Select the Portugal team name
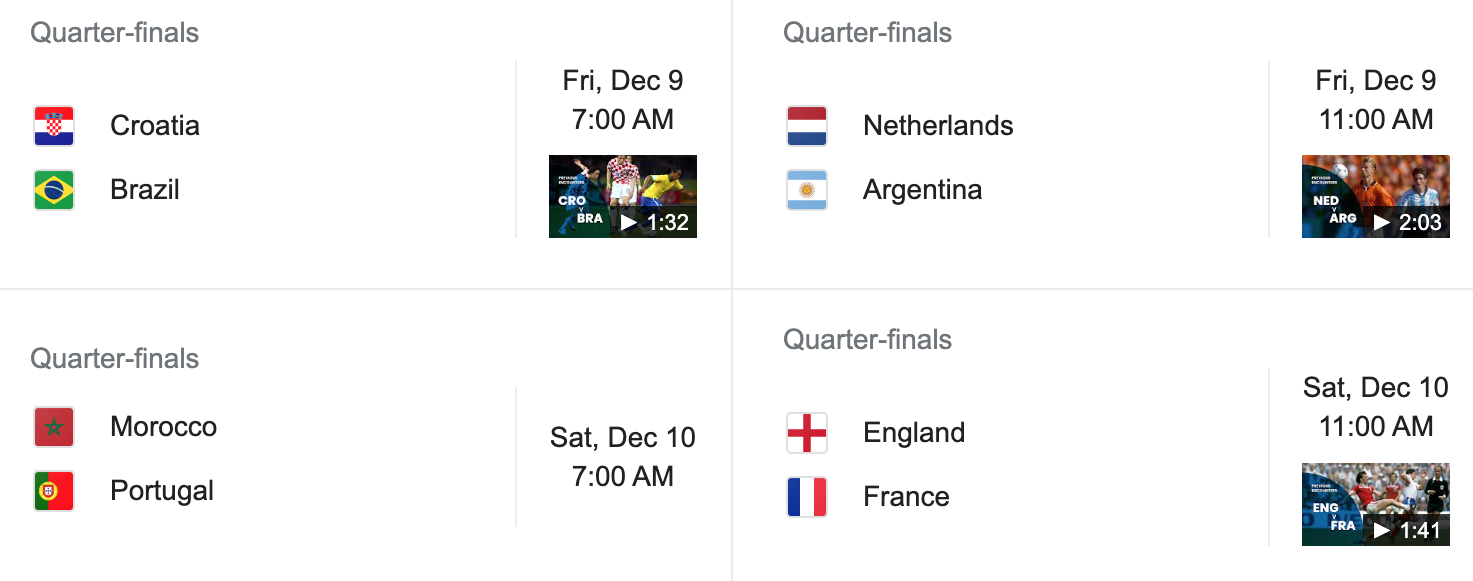Image resolution: width=1473 pixels, height=581 pixels. 162,491
